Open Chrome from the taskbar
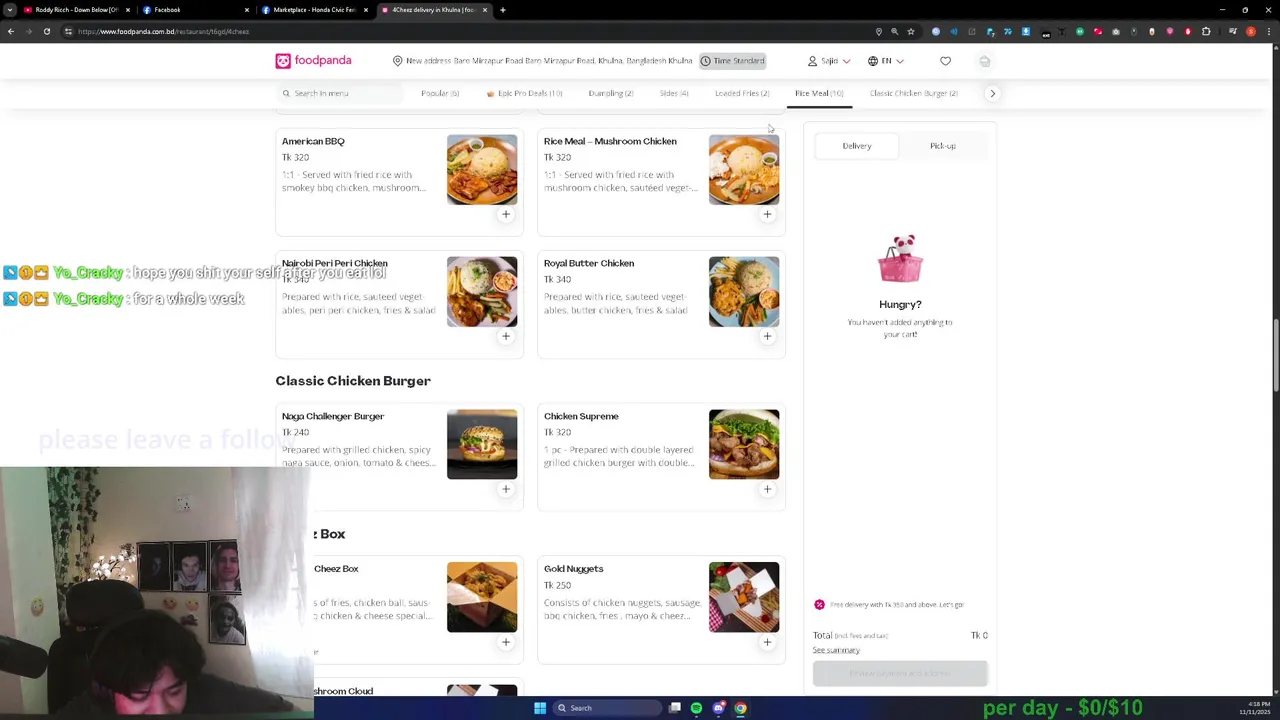1280x720 pixels. 740,708
